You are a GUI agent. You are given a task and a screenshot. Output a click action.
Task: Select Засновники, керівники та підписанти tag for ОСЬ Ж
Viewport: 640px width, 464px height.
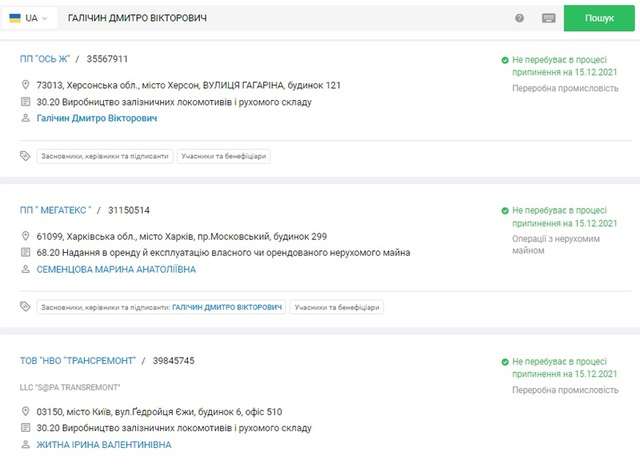105,156
